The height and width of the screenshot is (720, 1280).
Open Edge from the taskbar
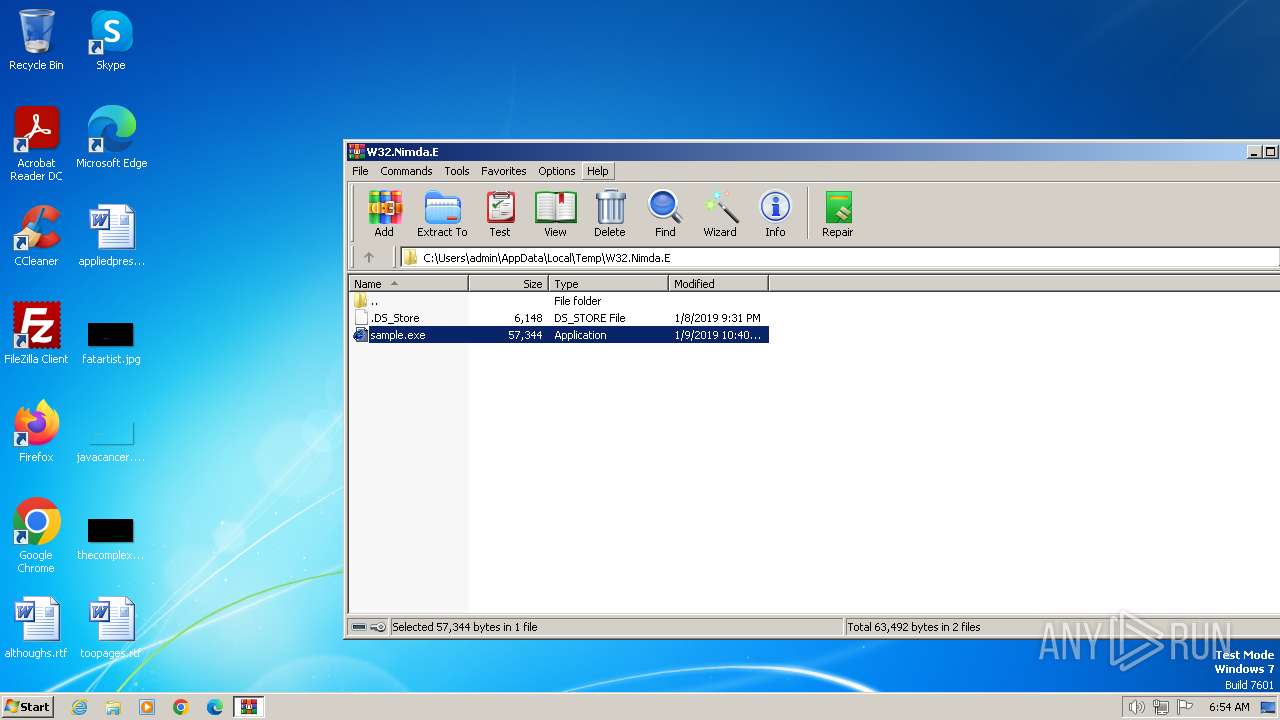pos(215,707)
